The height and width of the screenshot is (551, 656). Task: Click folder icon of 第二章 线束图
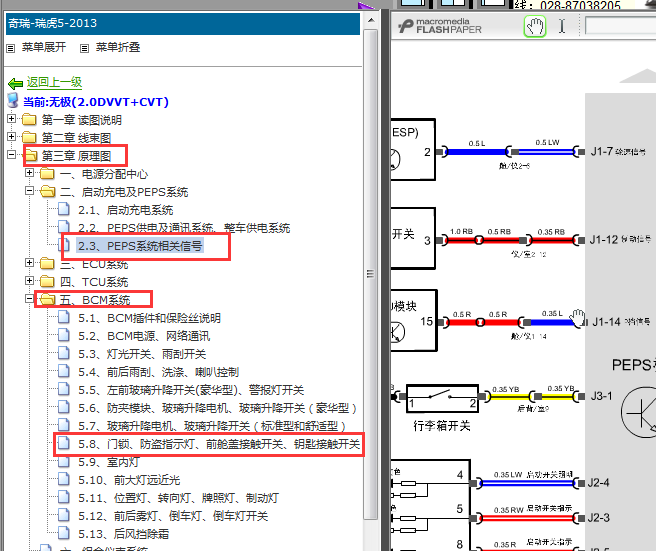[x=29, y=137]
